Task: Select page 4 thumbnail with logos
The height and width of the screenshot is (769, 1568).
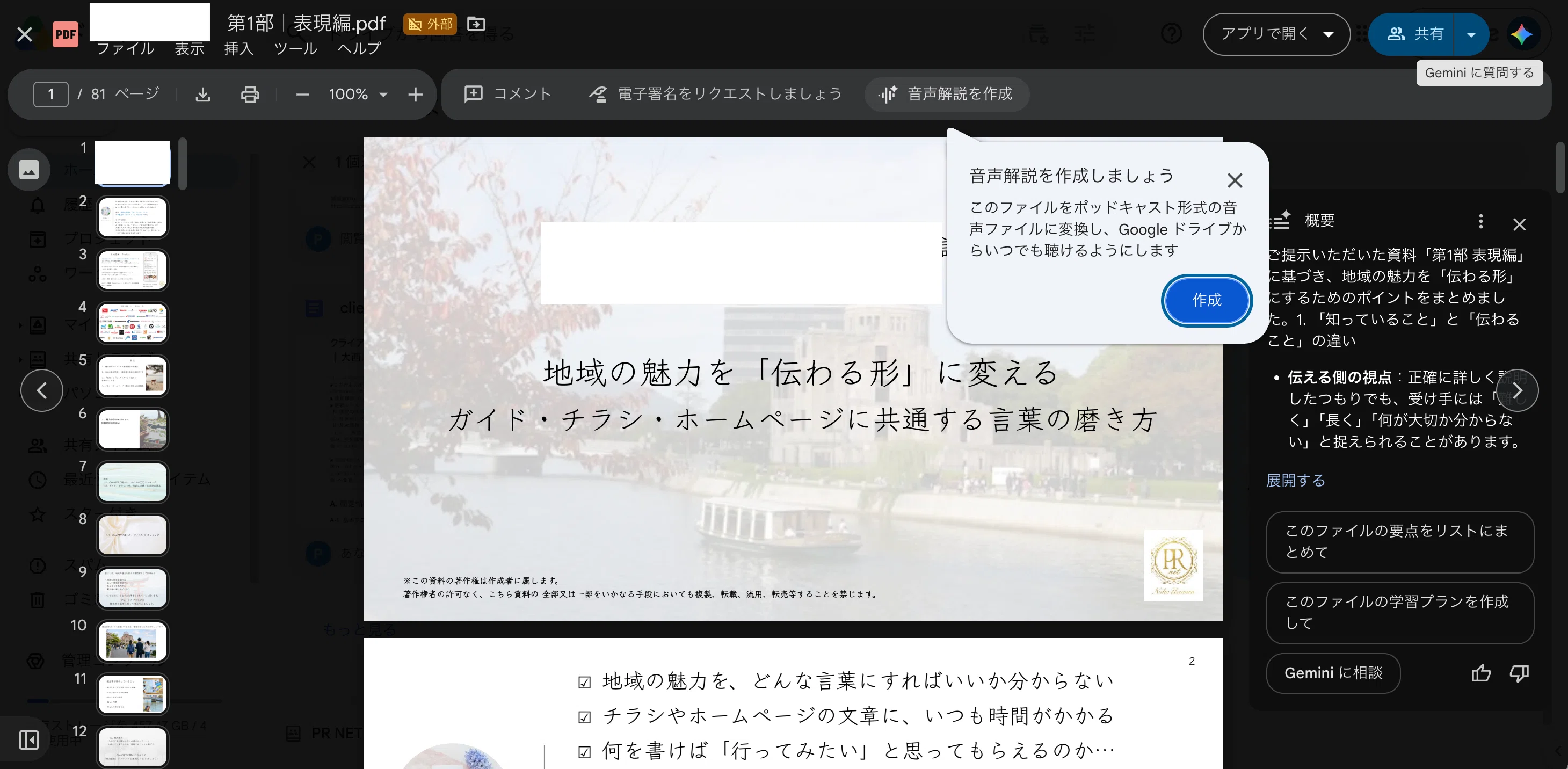Action: coord(132,323)
